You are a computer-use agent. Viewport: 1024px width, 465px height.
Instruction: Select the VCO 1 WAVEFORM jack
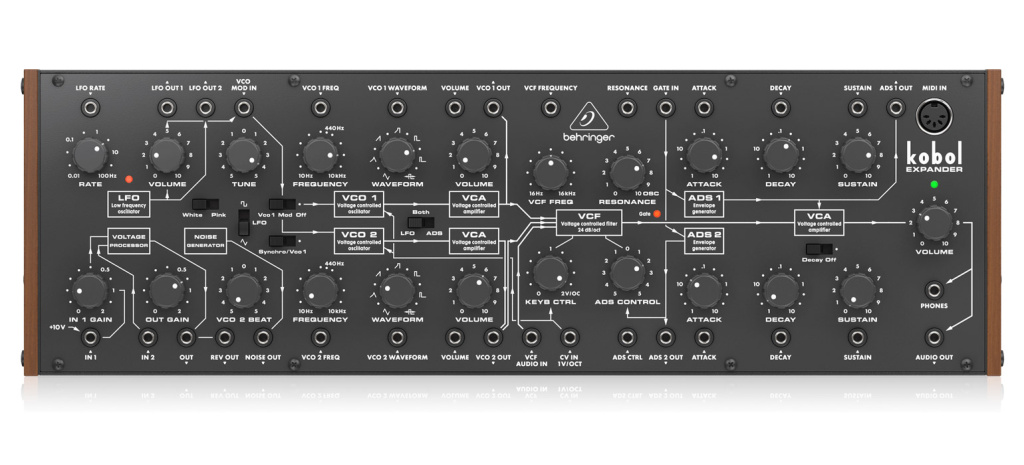(x=396, y=107)
